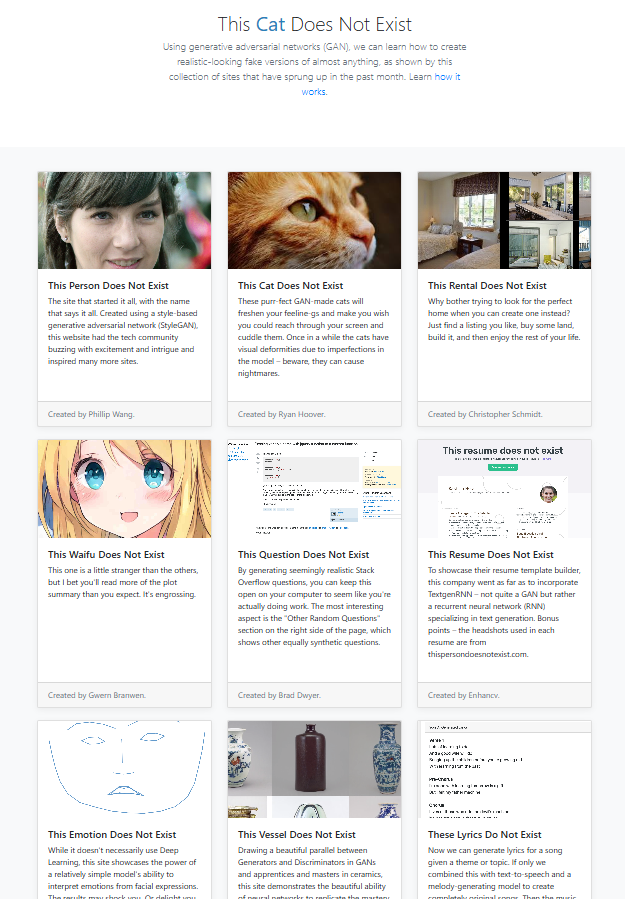Open the Stack Overflow question screenshot
This screenshot has width=625, height=899.
tap(314, 489)
